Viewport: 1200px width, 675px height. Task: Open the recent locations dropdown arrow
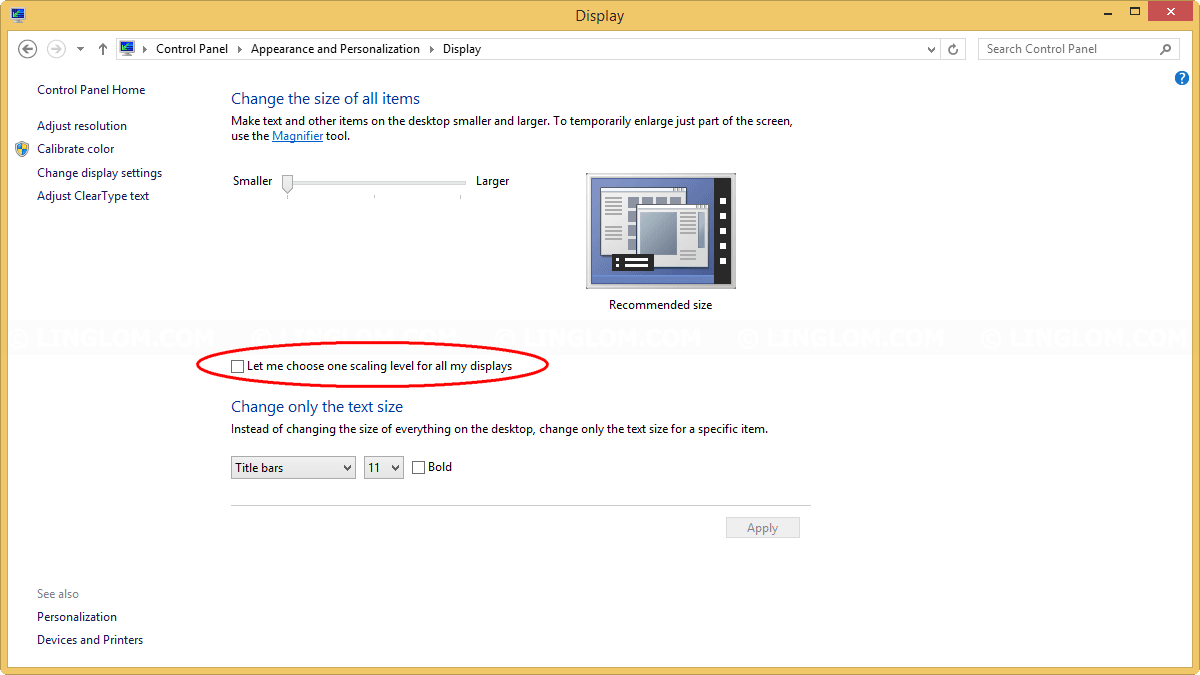point(81,49)
